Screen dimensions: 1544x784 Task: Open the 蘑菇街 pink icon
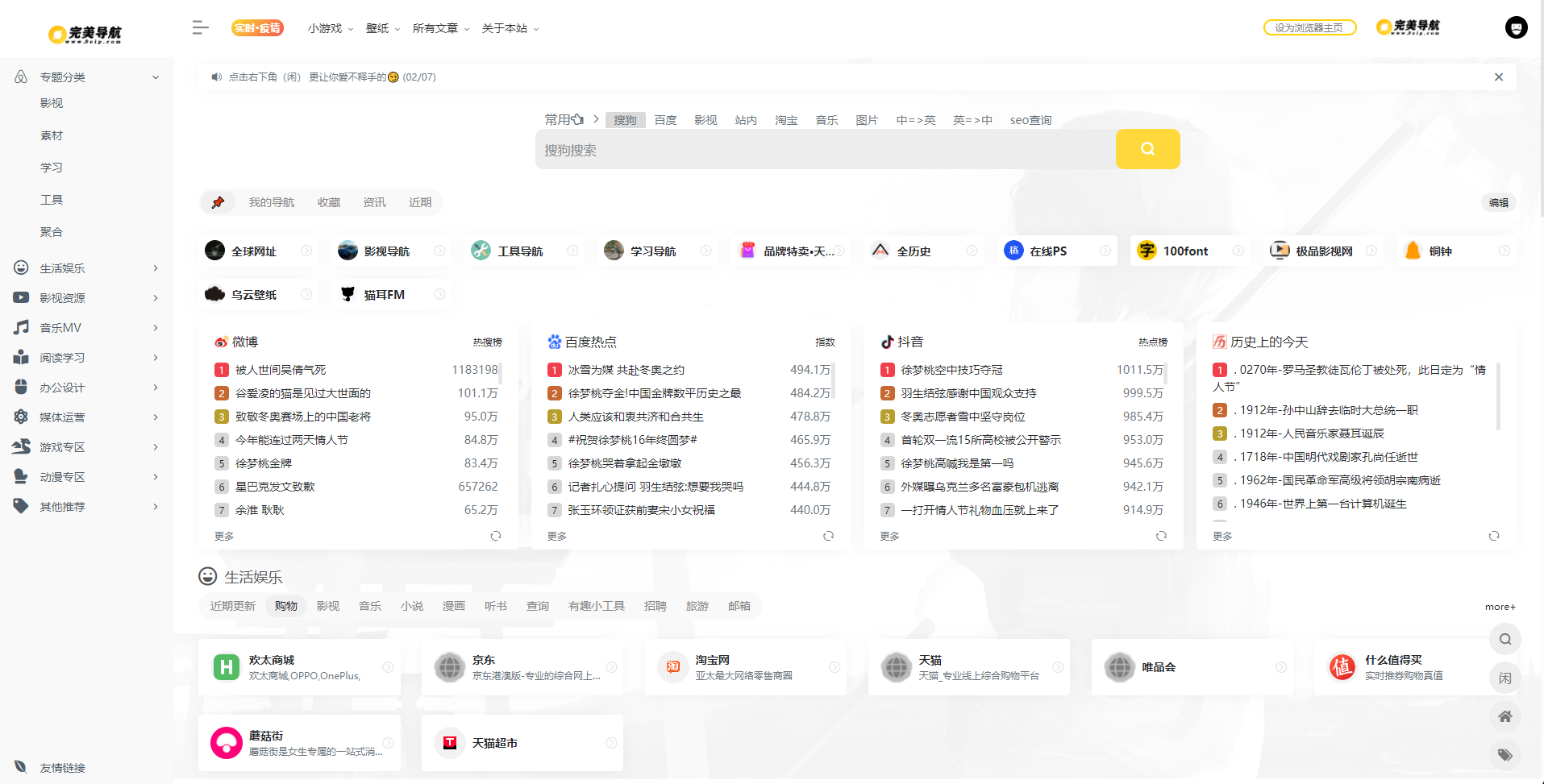(227, 743)
